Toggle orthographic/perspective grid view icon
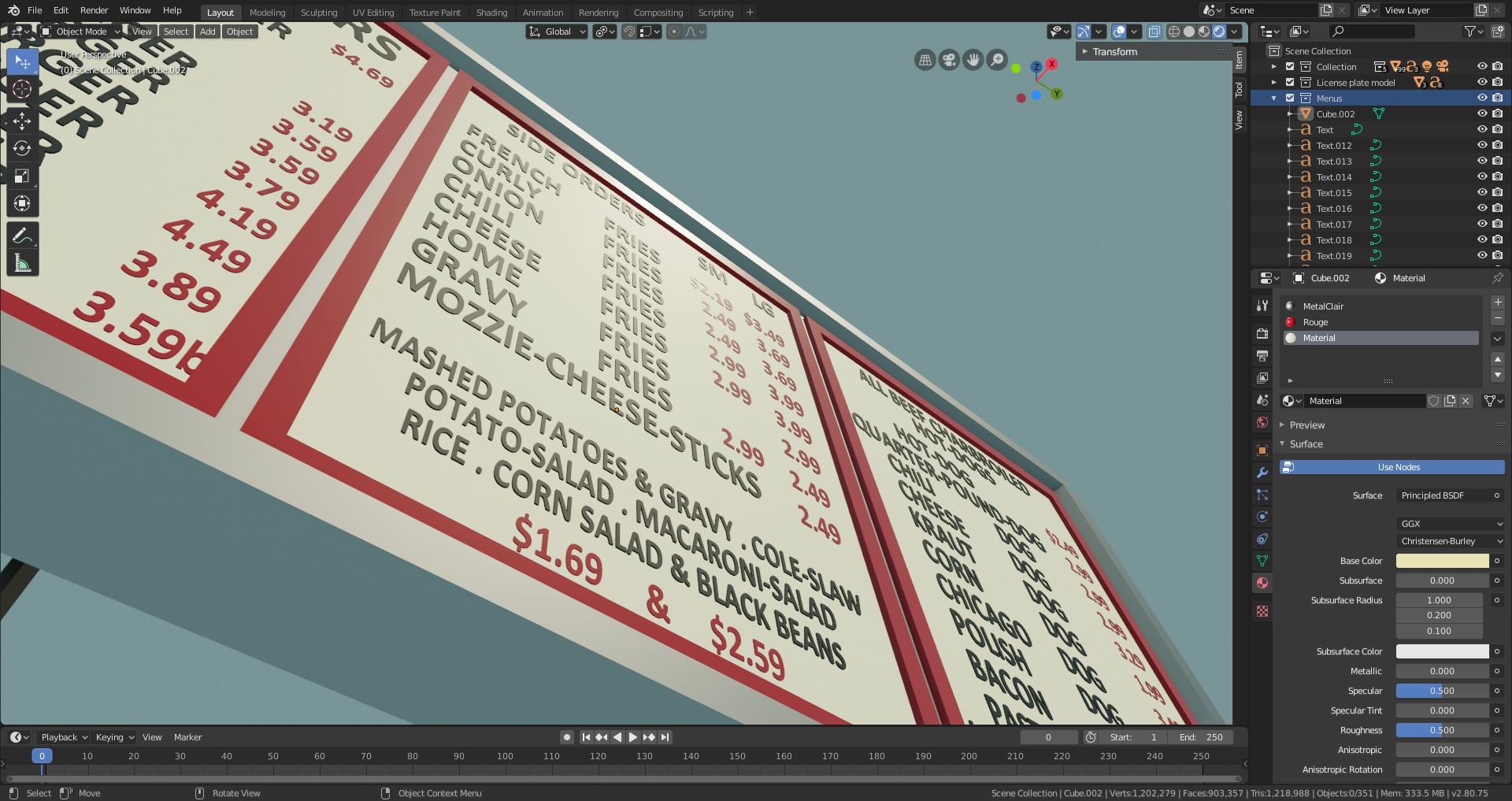 [925, 60]
